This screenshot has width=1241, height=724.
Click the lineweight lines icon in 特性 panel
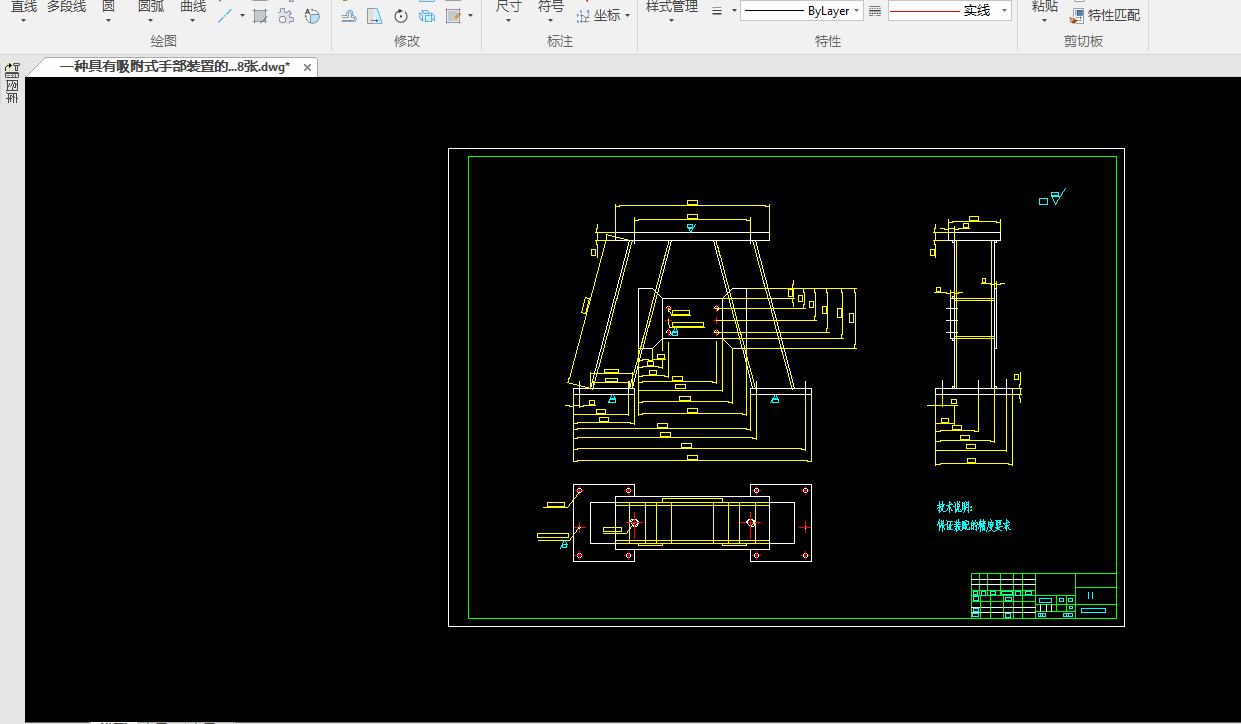click(x=716, y=11)
